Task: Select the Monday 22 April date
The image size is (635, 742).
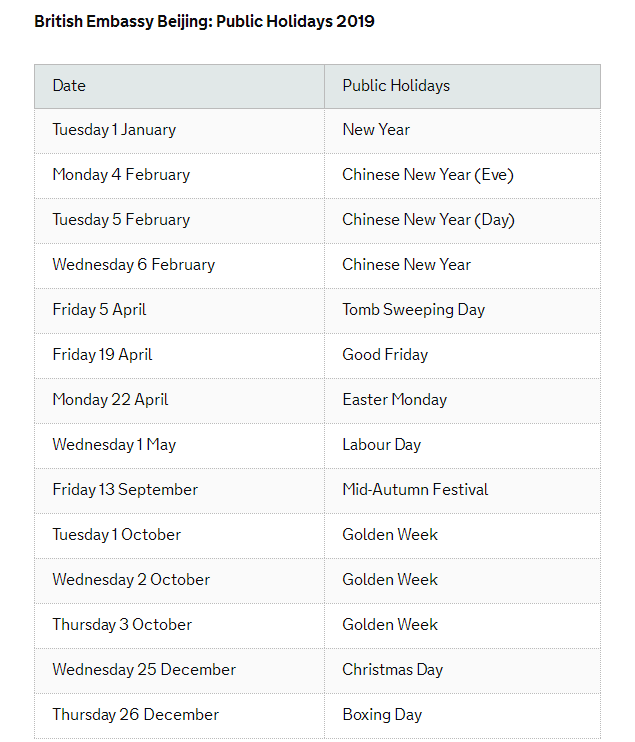Action: 110,400
